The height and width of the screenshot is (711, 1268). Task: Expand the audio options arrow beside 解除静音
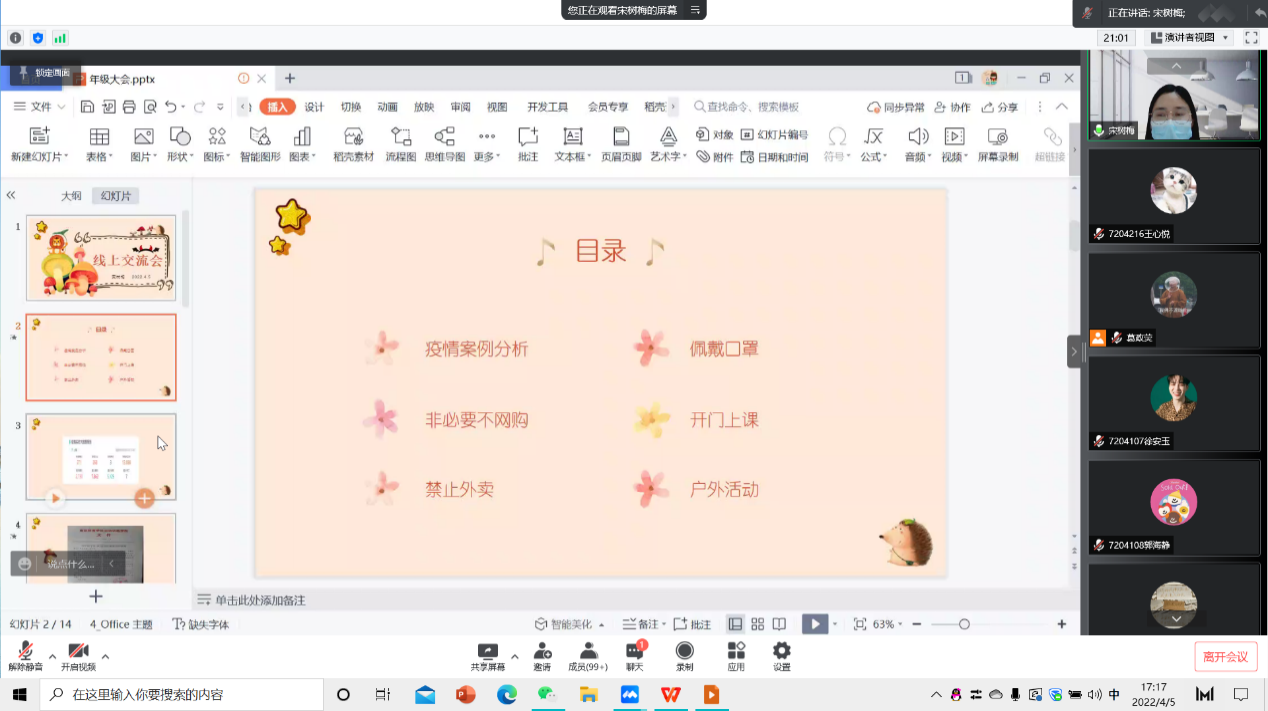point(53,656)
